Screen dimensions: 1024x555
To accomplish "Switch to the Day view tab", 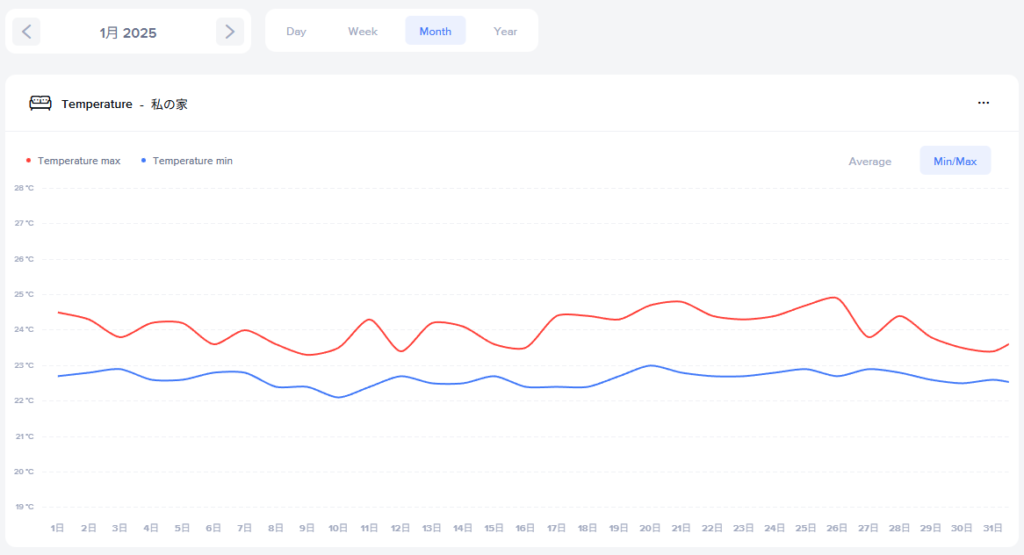I will click(296, 31).
